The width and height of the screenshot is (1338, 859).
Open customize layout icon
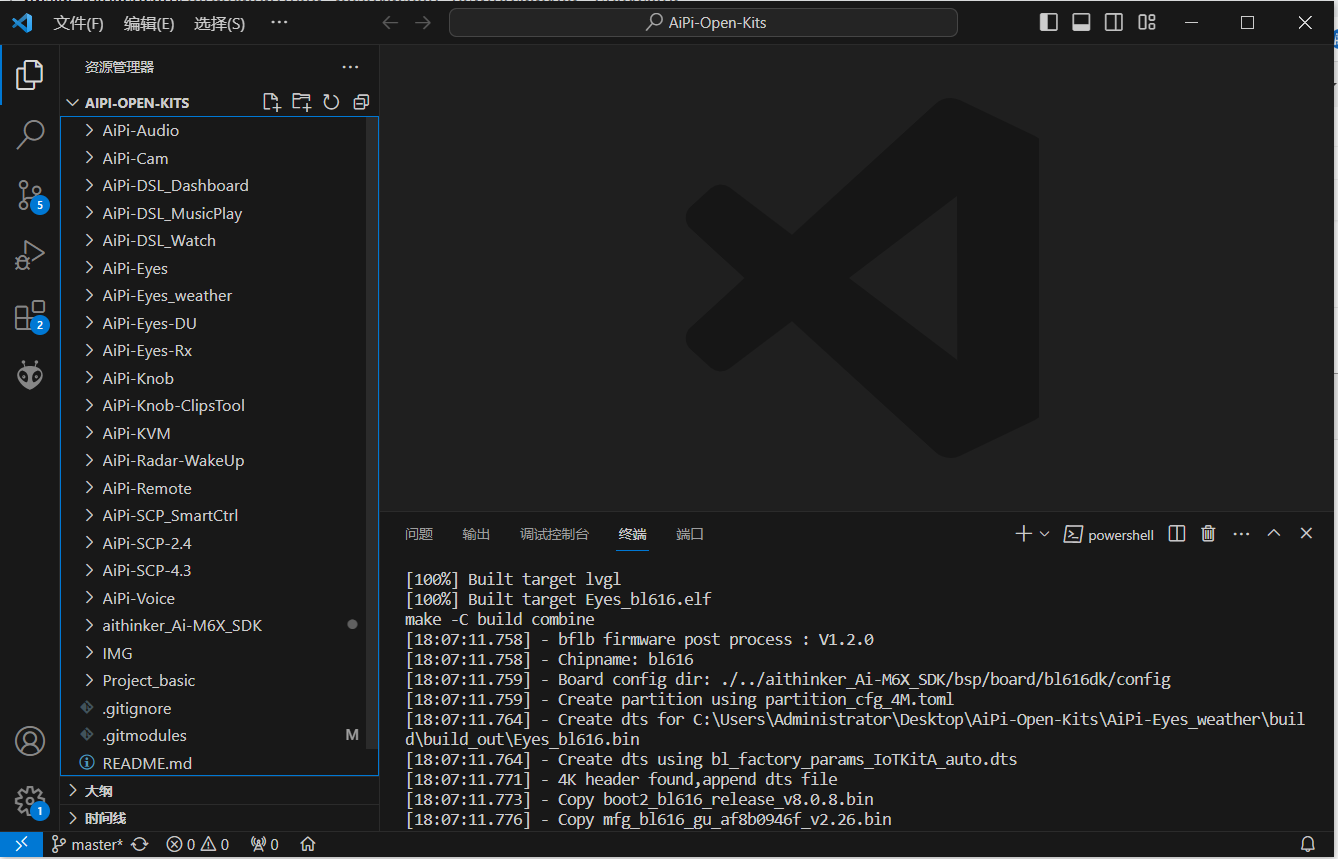1147,22
